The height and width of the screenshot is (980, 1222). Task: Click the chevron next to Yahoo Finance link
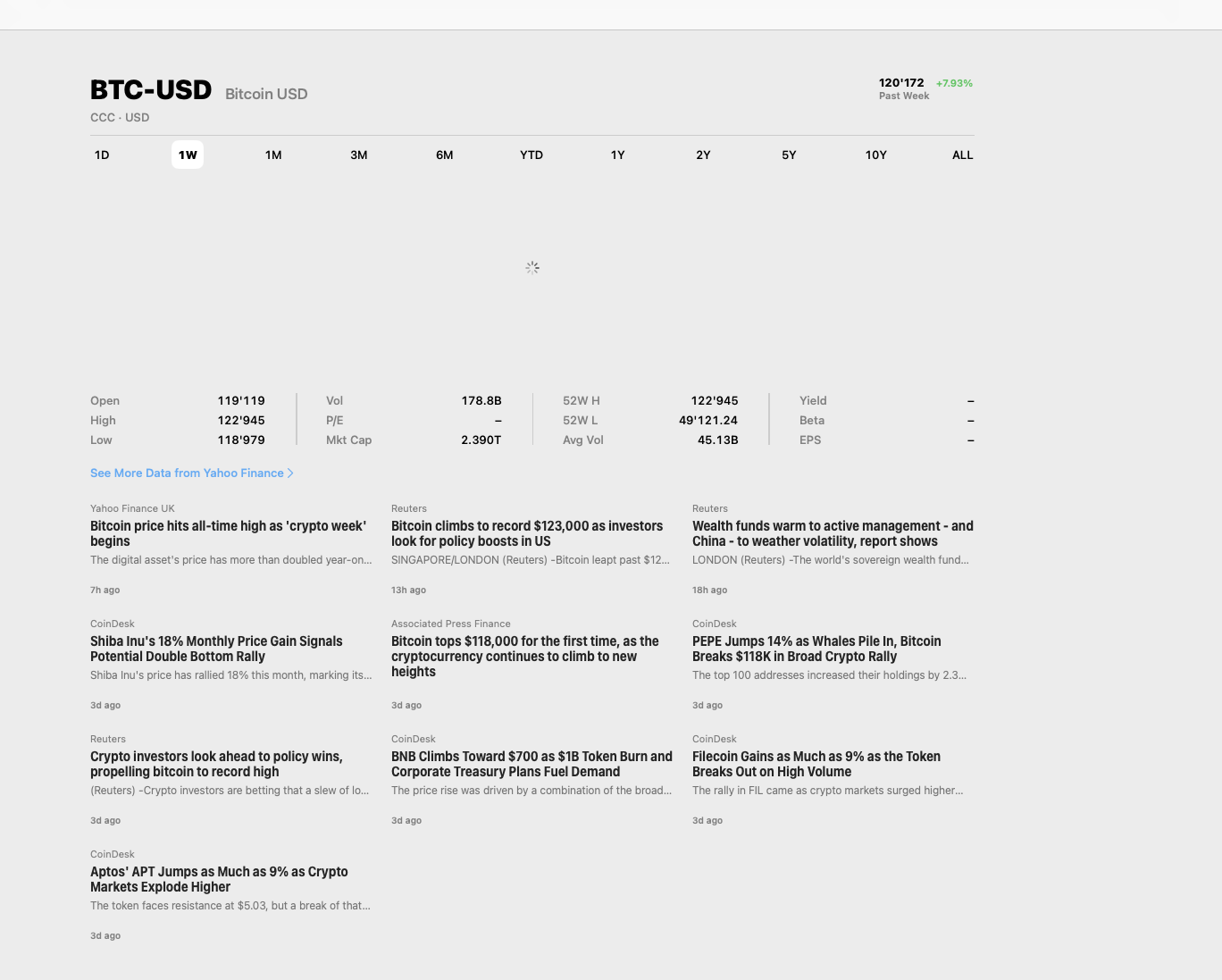point(290,473)
